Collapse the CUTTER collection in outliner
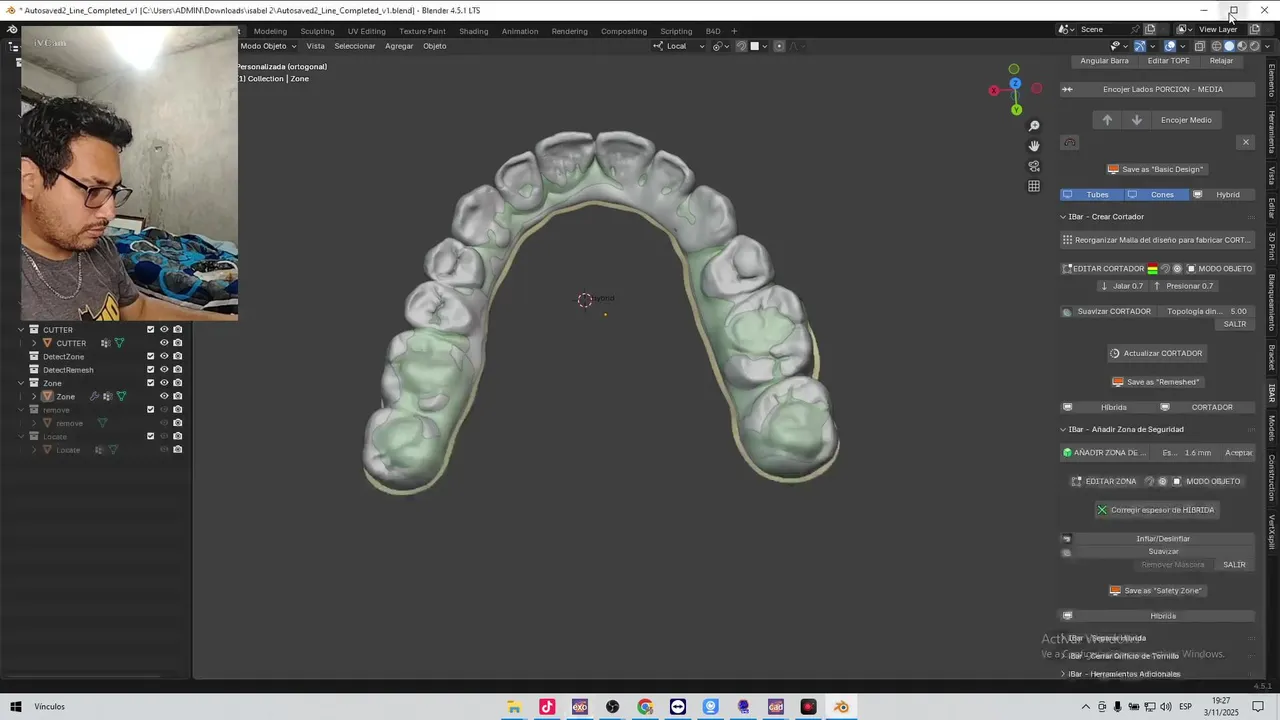The width and height of the screenshot is (1280, 720). click(x=21, y=330)
